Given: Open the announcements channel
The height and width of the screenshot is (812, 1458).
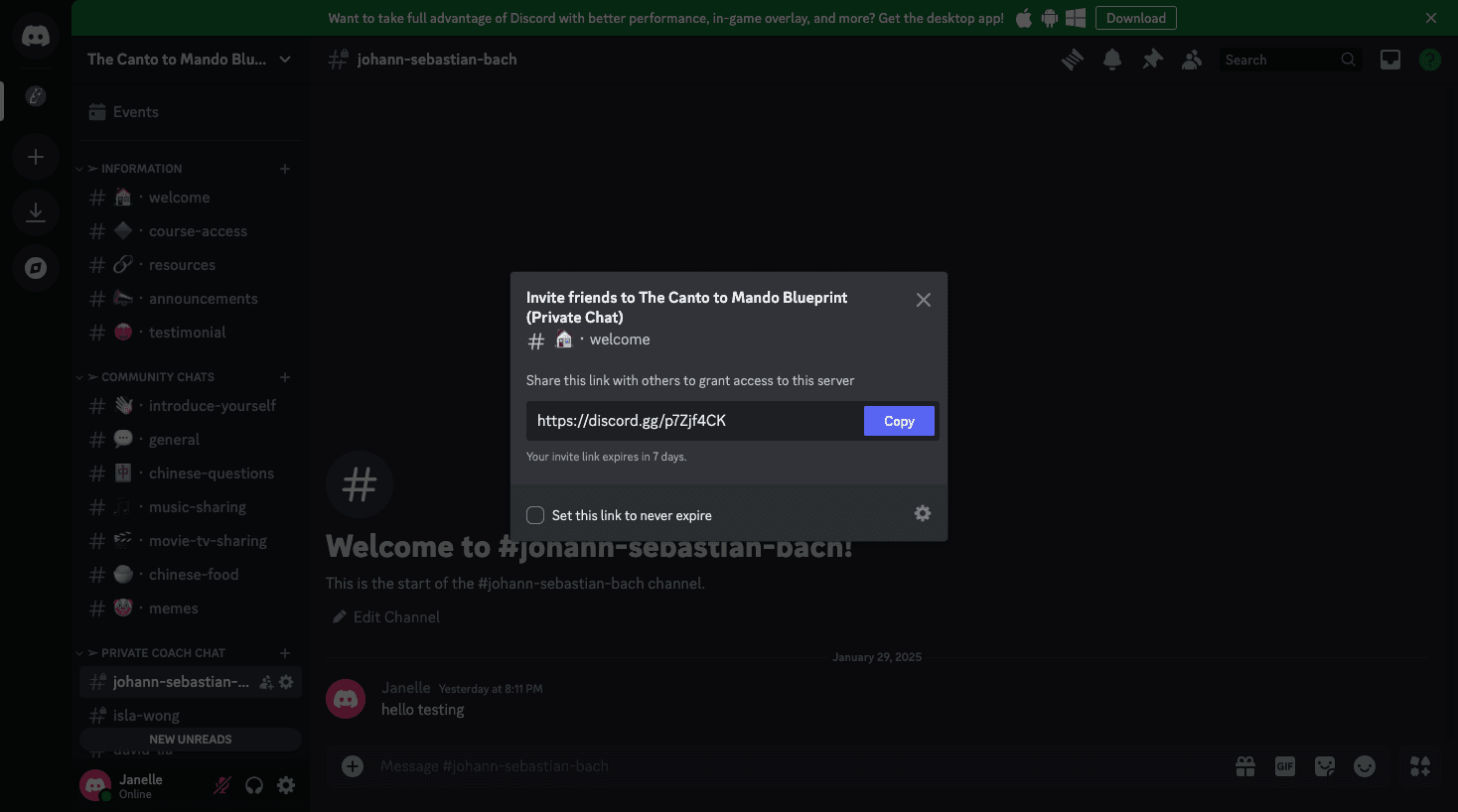Looking at the screenshot, I should click(x=191, y=299).
